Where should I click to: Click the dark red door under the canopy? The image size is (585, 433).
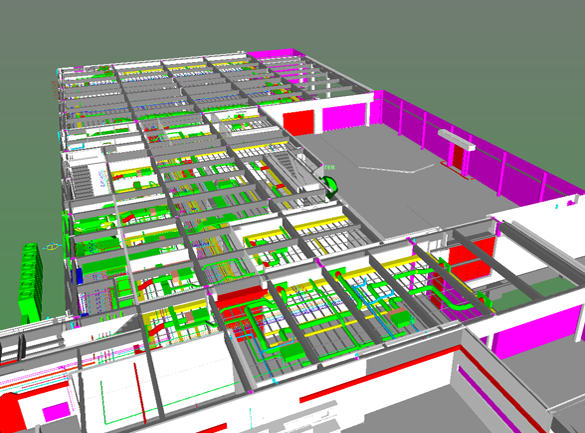tap(458, 157)
